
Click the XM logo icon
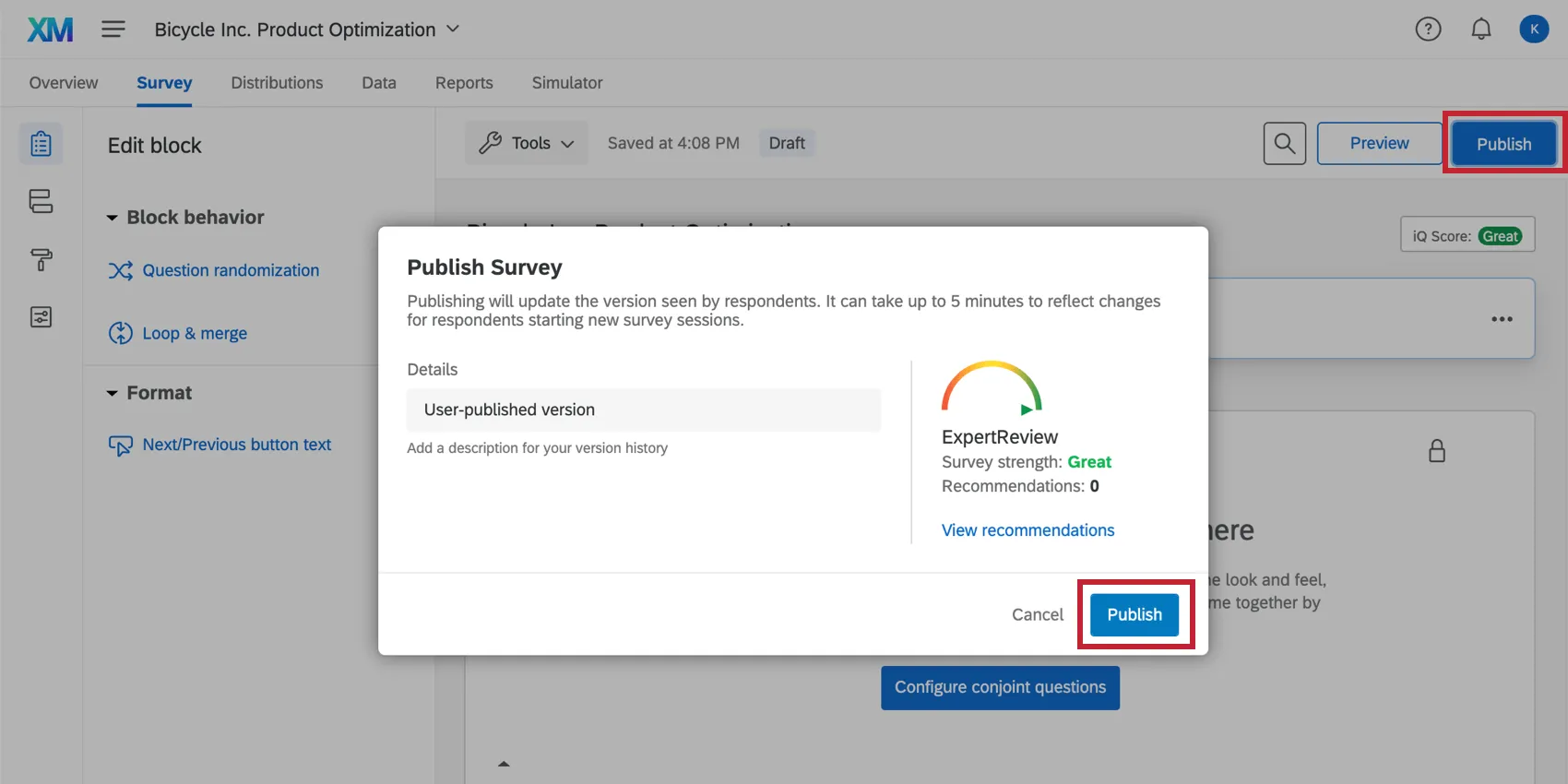[50, 30]
